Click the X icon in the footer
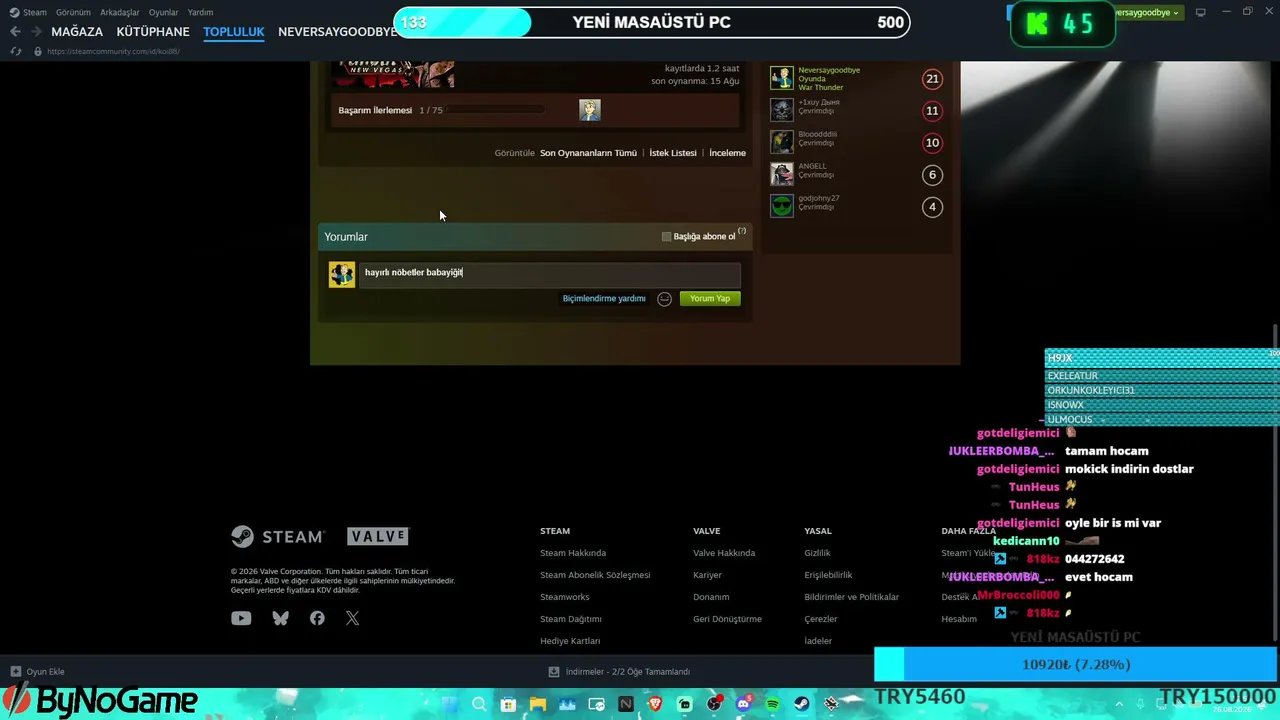 point(352,618)
